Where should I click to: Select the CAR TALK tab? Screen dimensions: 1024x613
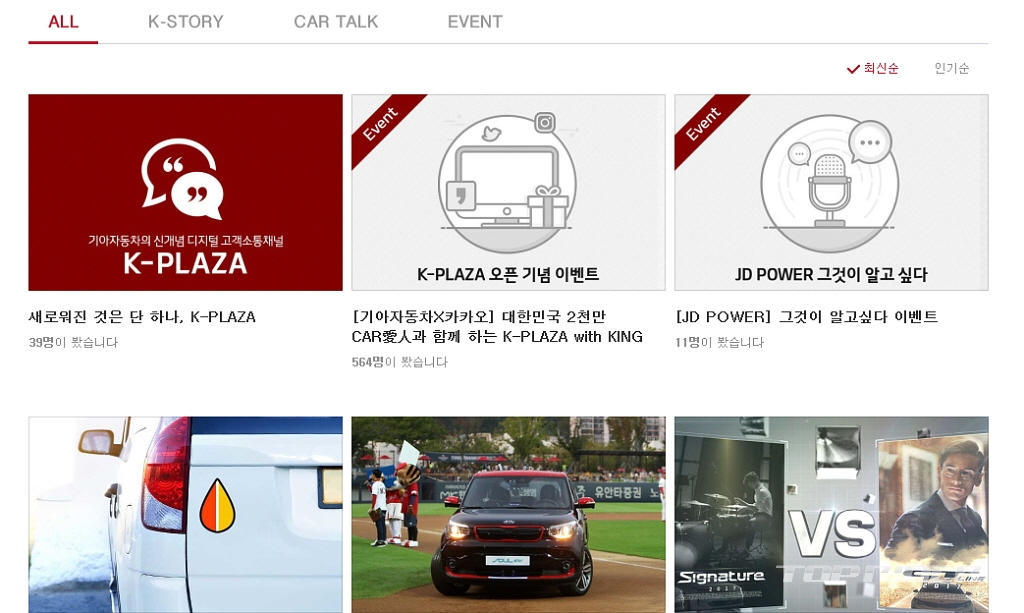tap(336, 22)
